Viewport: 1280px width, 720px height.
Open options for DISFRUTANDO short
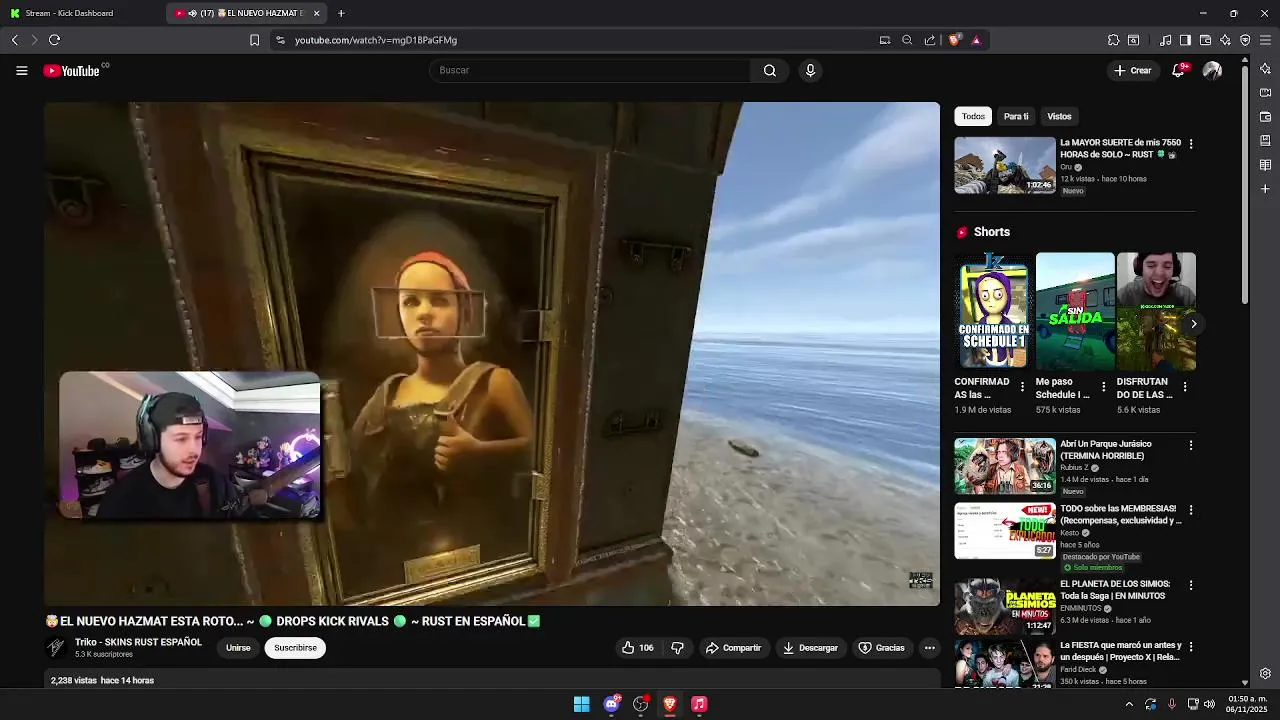click(x=1185, y=387)
